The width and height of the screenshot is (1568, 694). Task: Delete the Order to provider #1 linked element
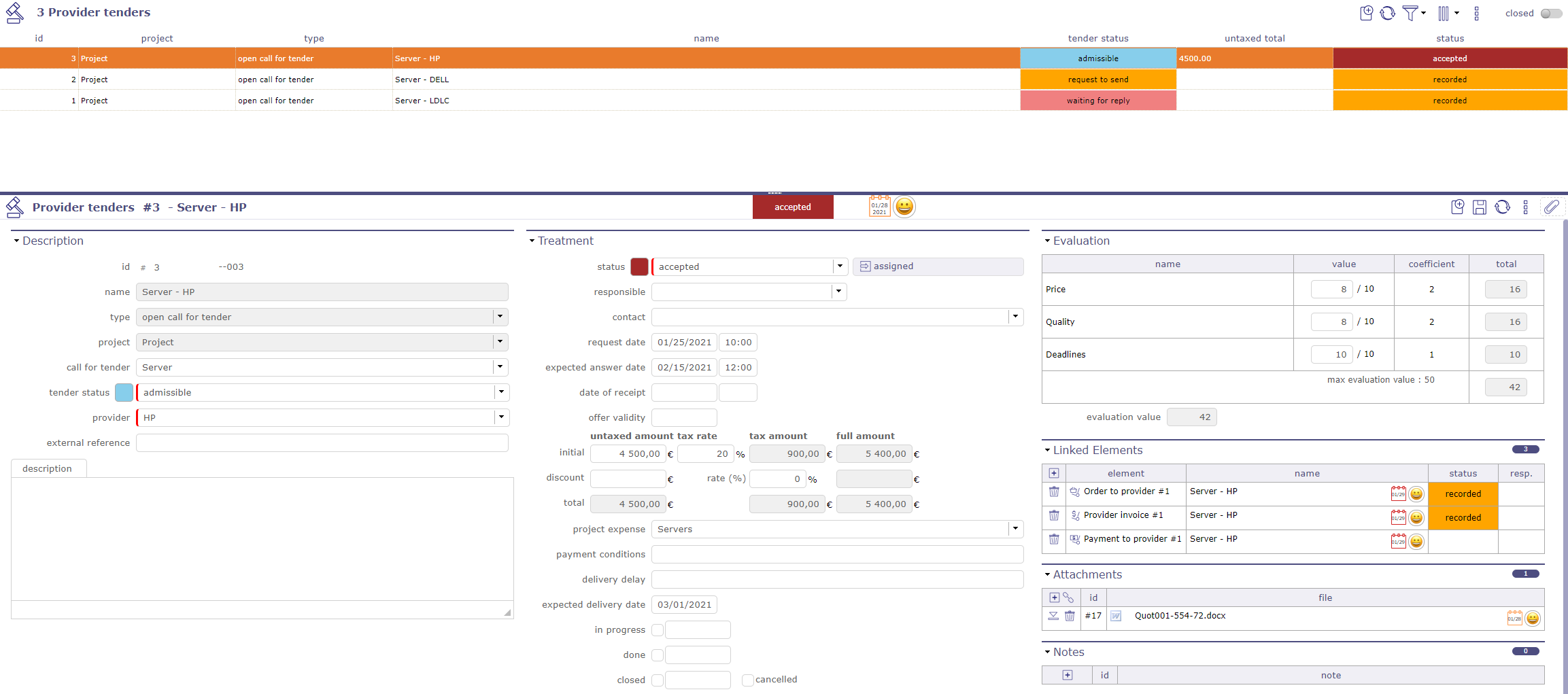[1055, 491]
